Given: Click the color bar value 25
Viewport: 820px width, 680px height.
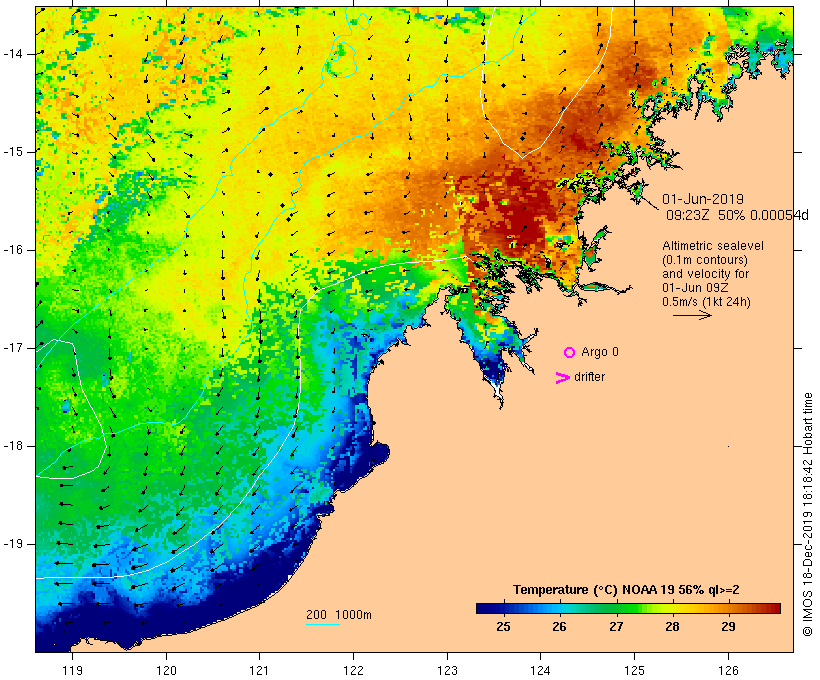Looking at the screenshot, I should [503, 626].
